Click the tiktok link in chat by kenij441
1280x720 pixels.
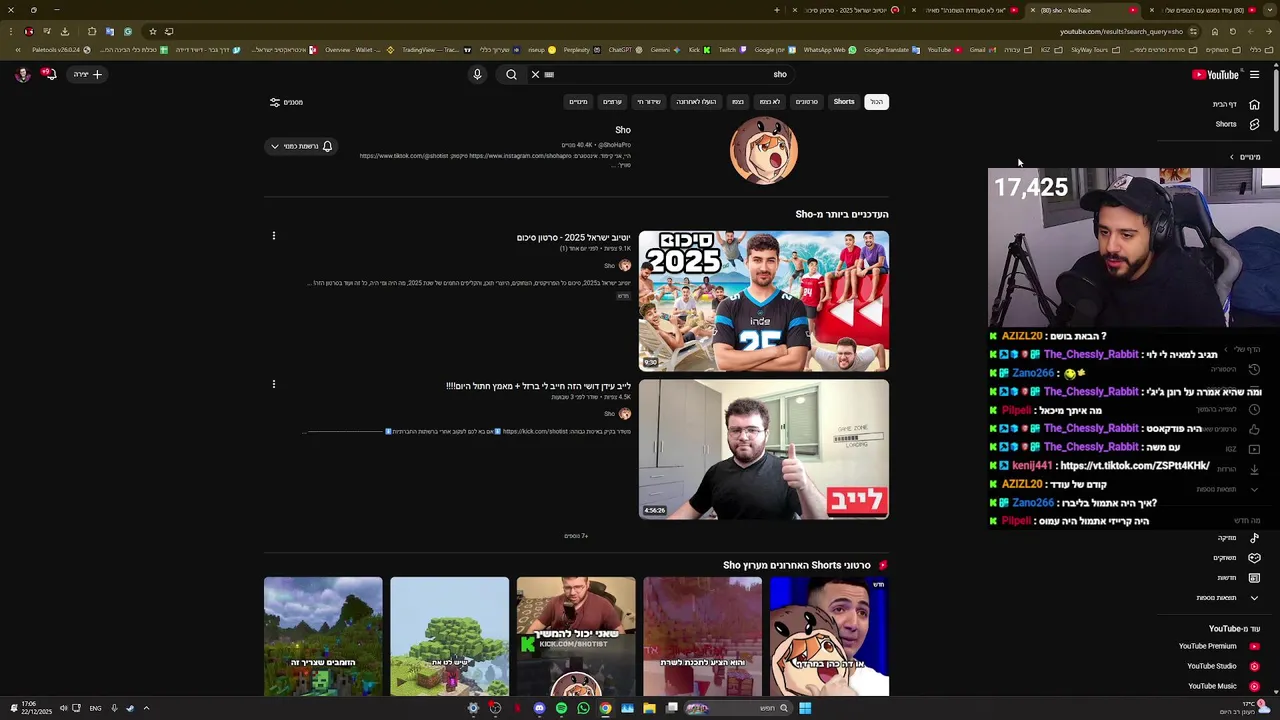click(1134, 466)
